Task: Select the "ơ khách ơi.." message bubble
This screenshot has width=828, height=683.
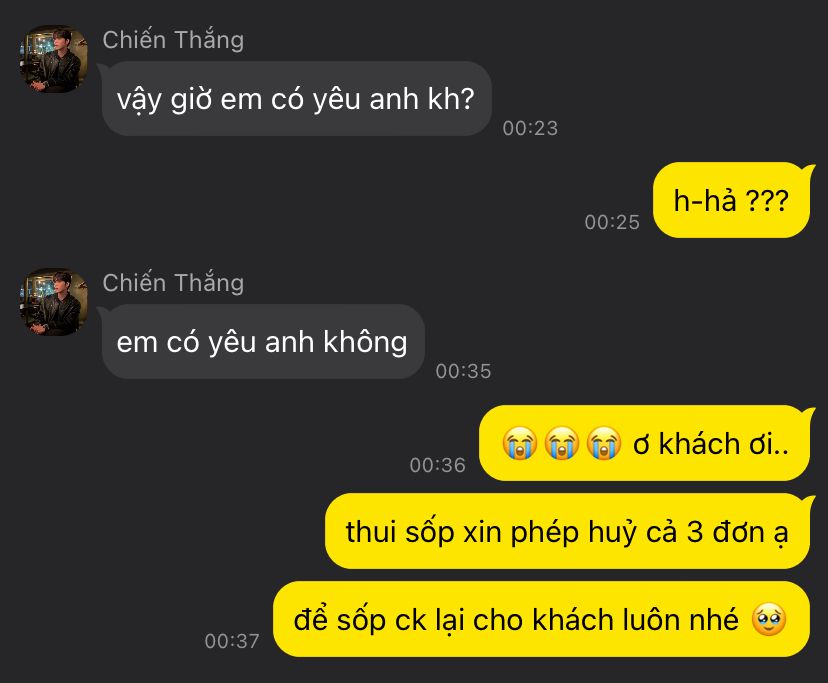Action: 644,443
